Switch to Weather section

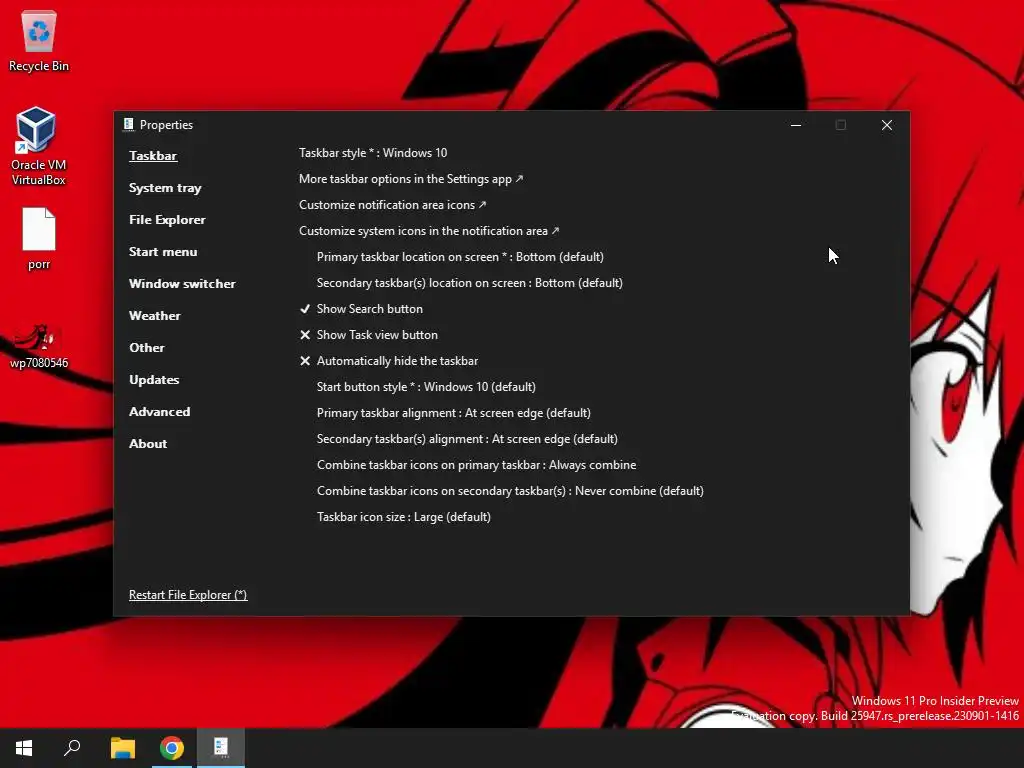click(155, 315)
